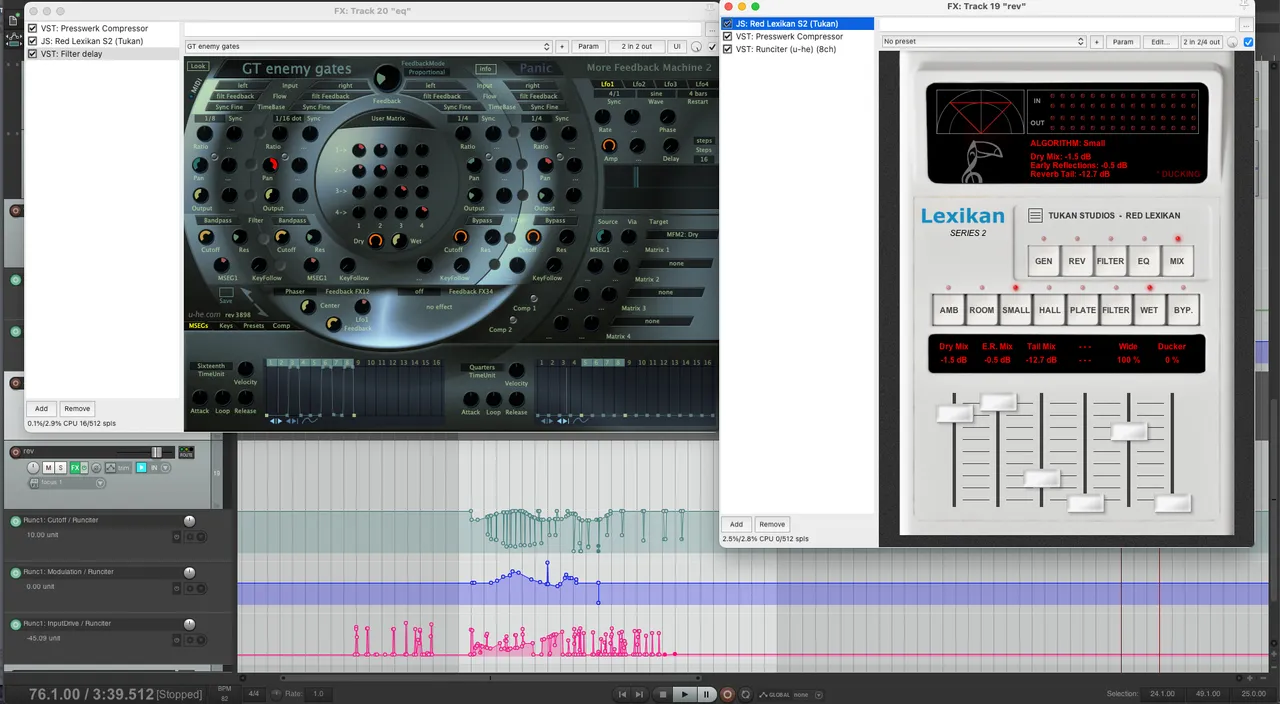Viewport: 1280px width, 704px height.
Task: Click Remove button in Track 19 FX window
Action: coord(771,524)
